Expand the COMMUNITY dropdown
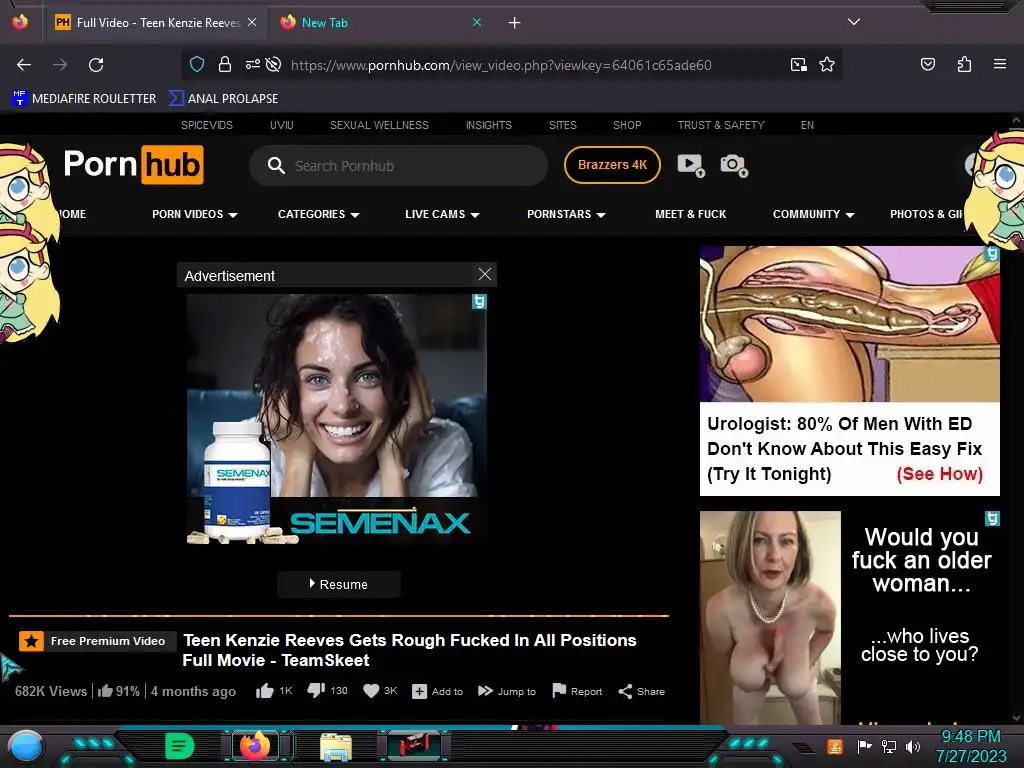Screen dimensions: 1024x768 [814, 214]
